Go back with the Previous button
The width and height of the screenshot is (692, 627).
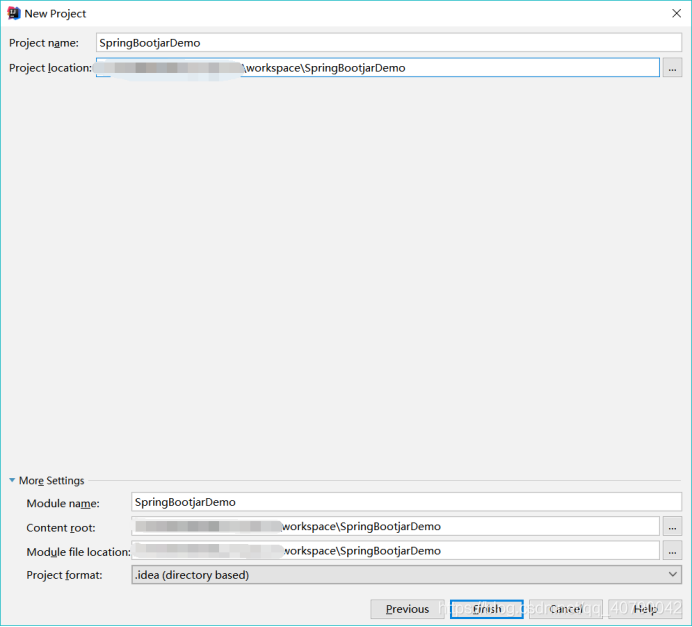pyautogui.click(x=407, y=609)
